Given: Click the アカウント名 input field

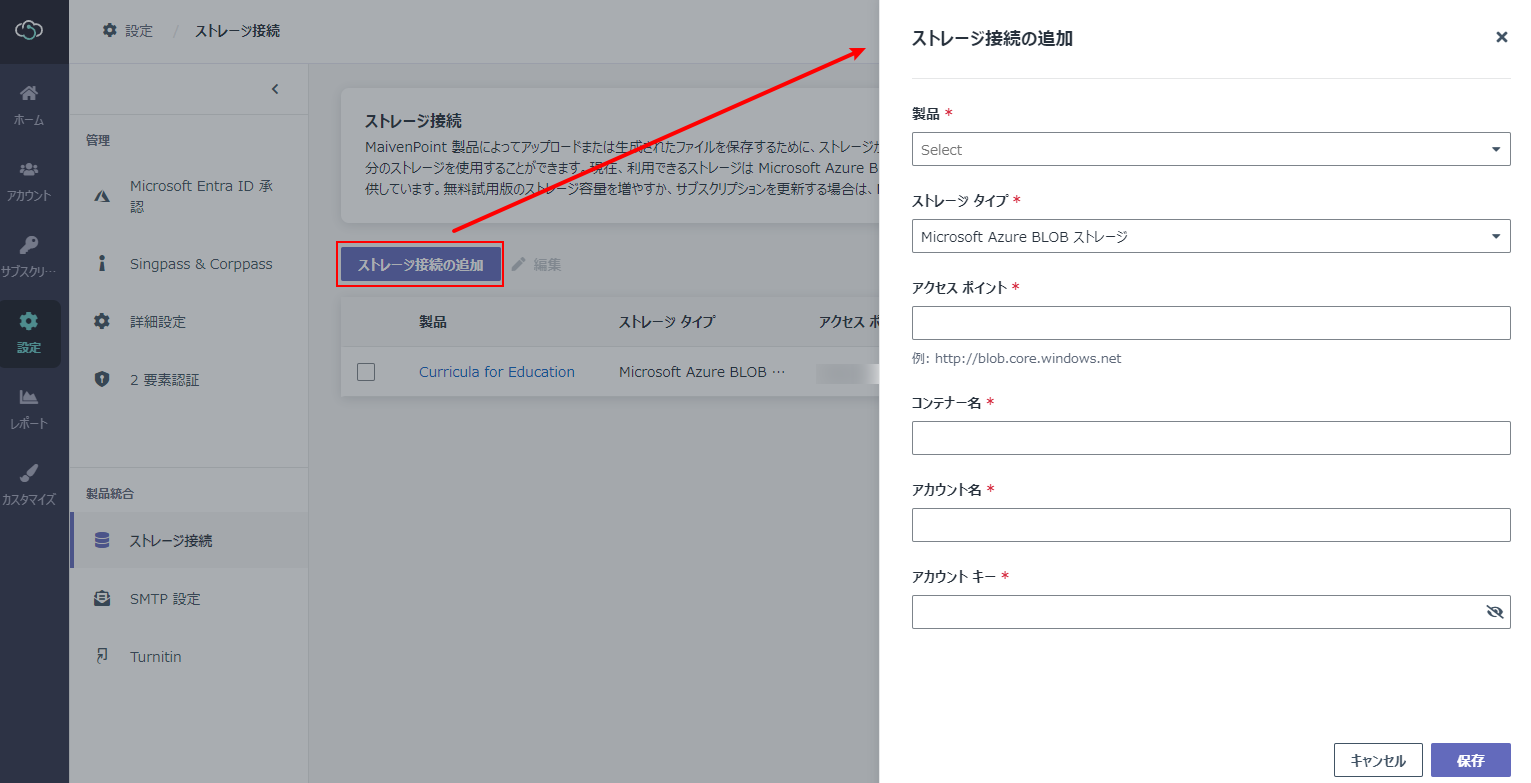Looking at the screenshot, I should click(x=1211, y=525).
